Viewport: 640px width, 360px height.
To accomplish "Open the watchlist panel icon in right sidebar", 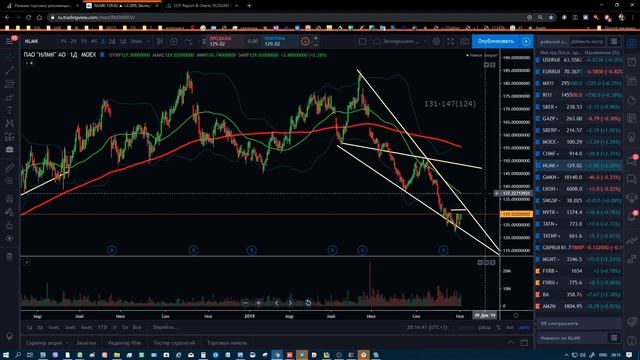I will [x=631, y=43].
